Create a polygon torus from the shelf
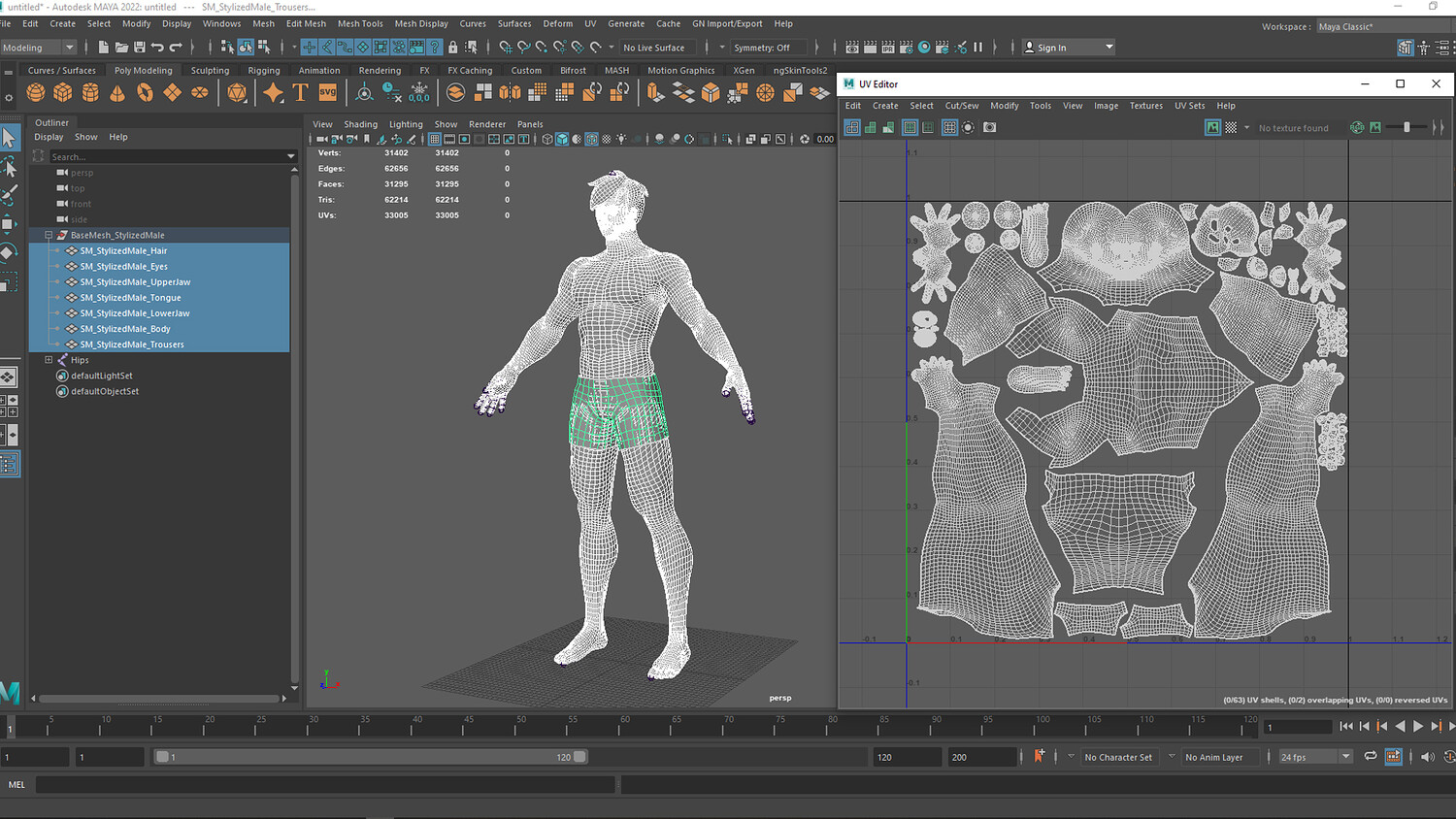Image resolution: width=1456 pixels, height=819 pixels. click(x=145, y=92)
